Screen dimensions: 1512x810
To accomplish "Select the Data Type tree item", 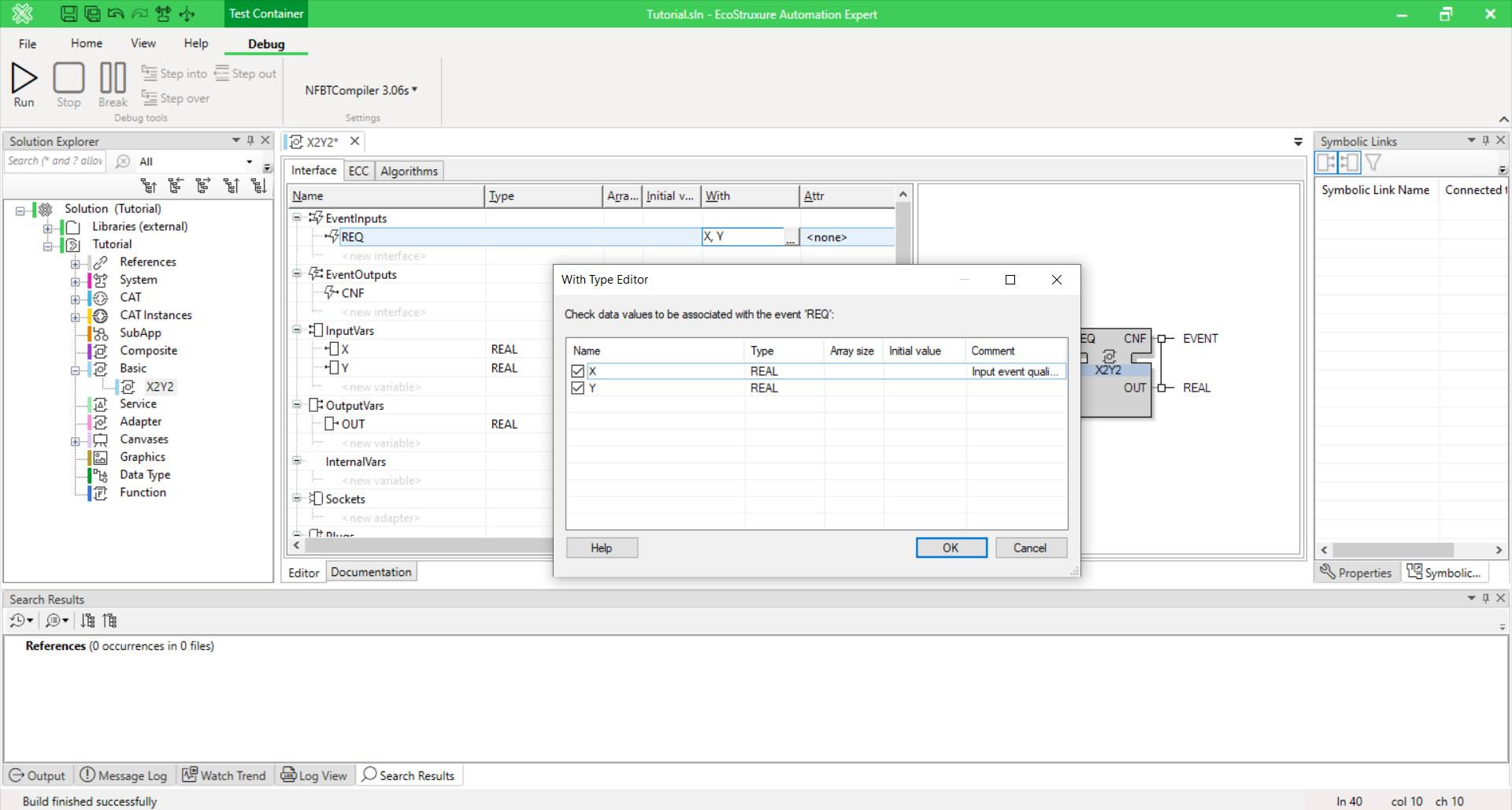I will (x=145, y=474).
